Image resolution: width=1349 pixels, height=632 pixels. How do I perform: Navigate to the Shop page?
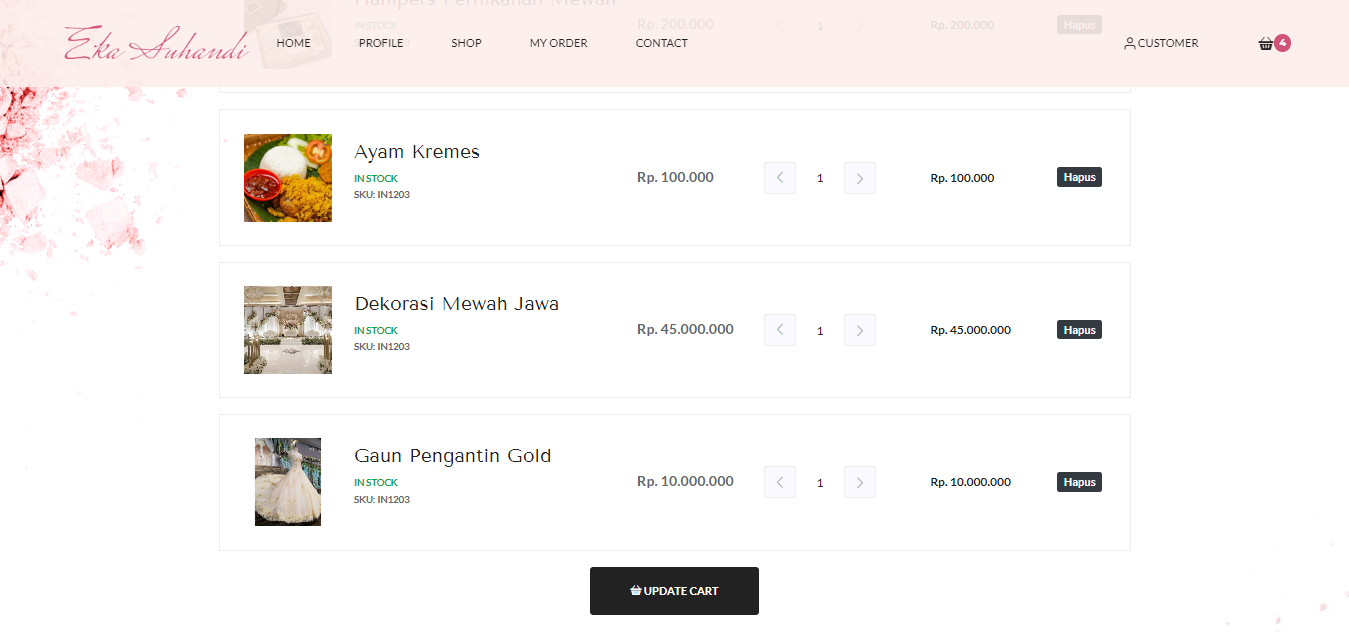coord(466,43)
